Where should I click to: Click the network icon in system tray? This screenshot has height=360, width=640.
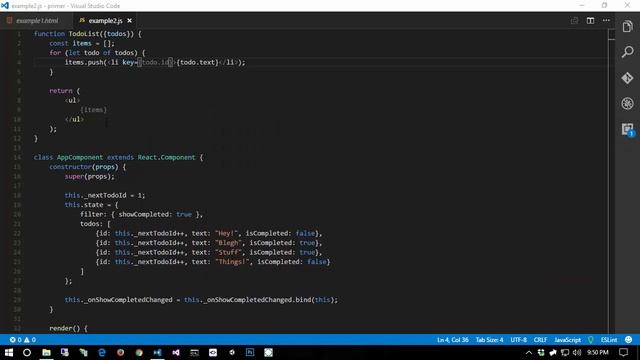click(x=565, y=352)
